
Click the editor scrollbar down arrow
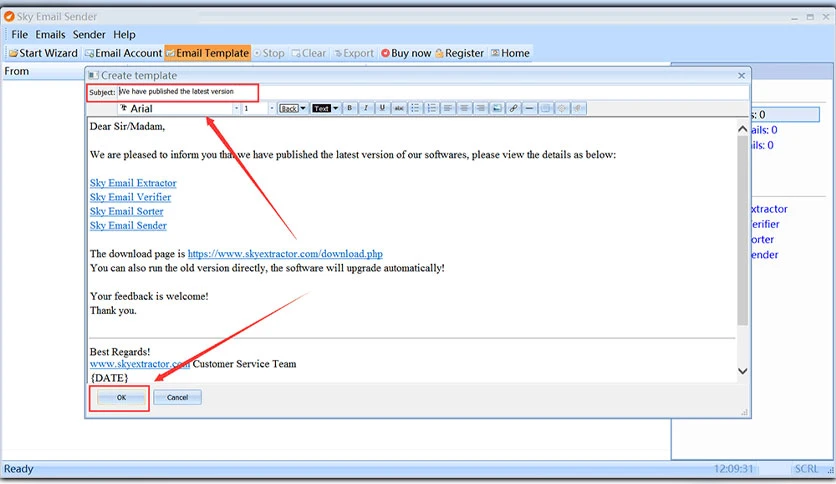(x=742, y=371)
